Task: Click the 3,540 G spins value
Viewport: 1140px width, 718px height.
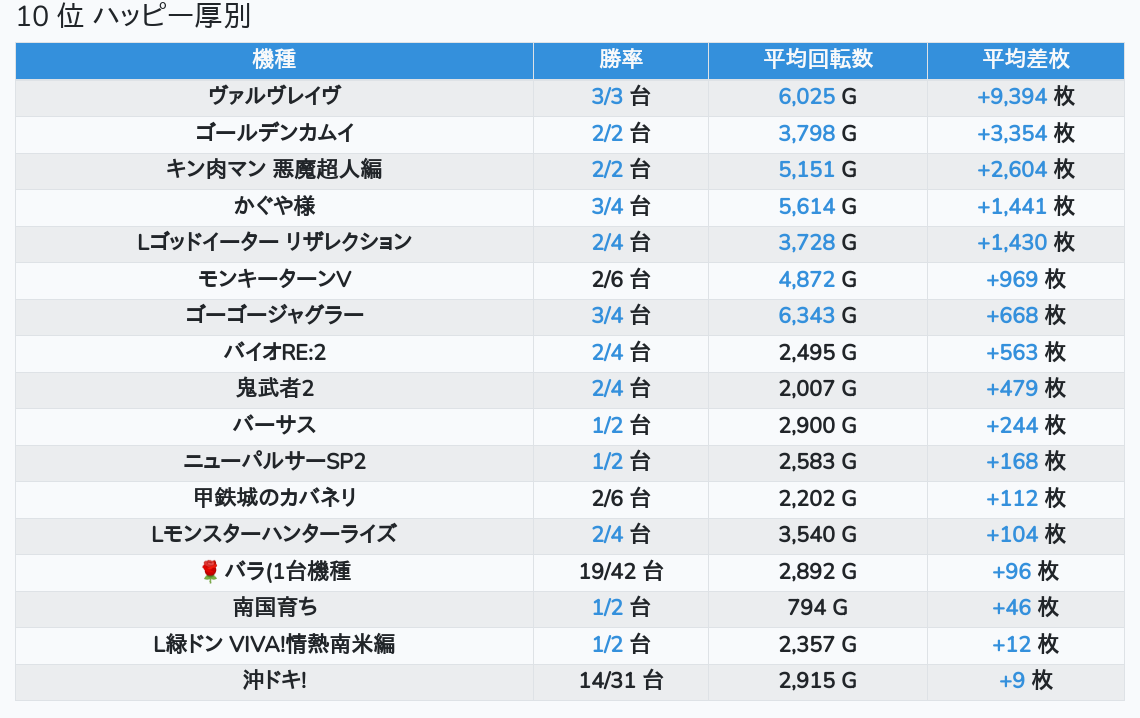Action: point(818,534)
